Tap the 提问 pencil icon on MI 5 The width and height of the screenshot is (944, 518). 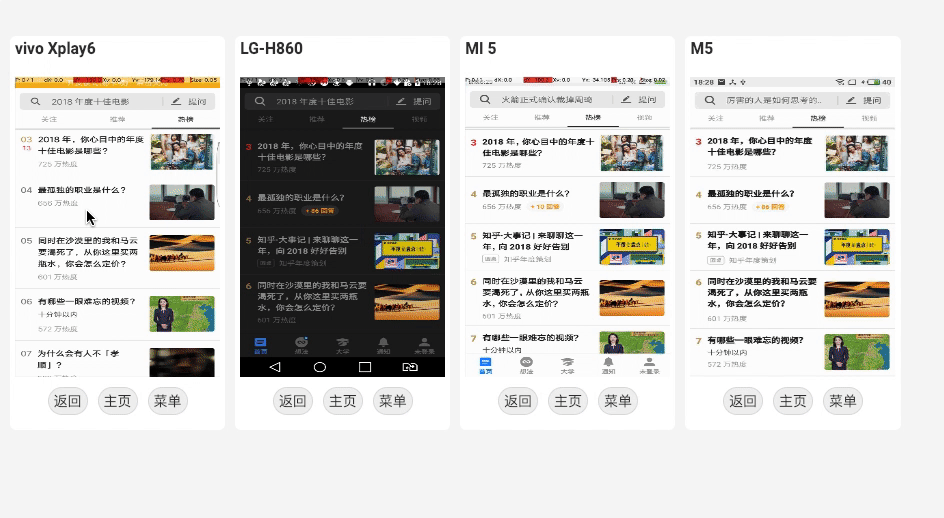tap(626, 99)
